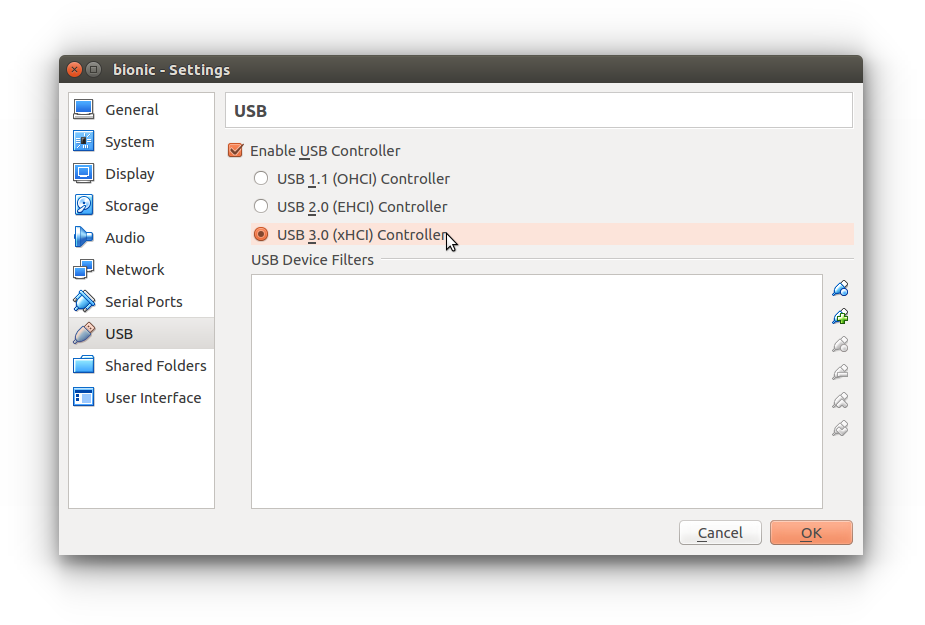Click the edit selected USB filter icon
Screen dimensions: 925x625
tap(840, 345)
